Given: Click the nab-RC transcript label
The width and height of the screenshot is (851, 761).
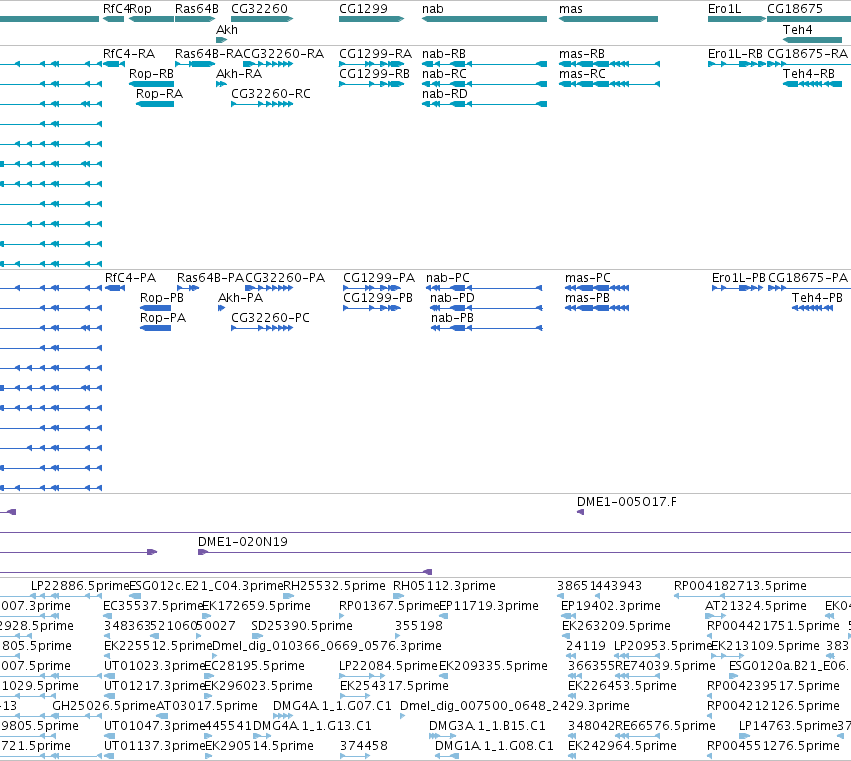Looking at the screenshot, I should [444, 74].
